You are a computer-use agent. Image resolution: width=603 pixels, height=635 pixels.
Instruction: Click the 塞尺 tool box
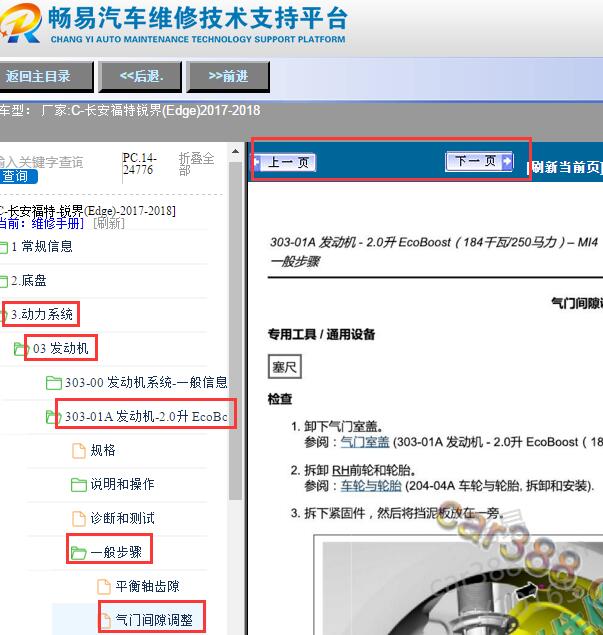[285, 367]
